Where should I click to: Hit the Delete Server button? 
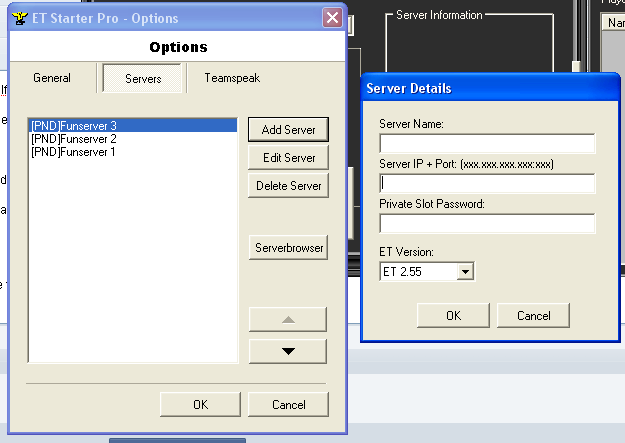(x=288, y=186)
